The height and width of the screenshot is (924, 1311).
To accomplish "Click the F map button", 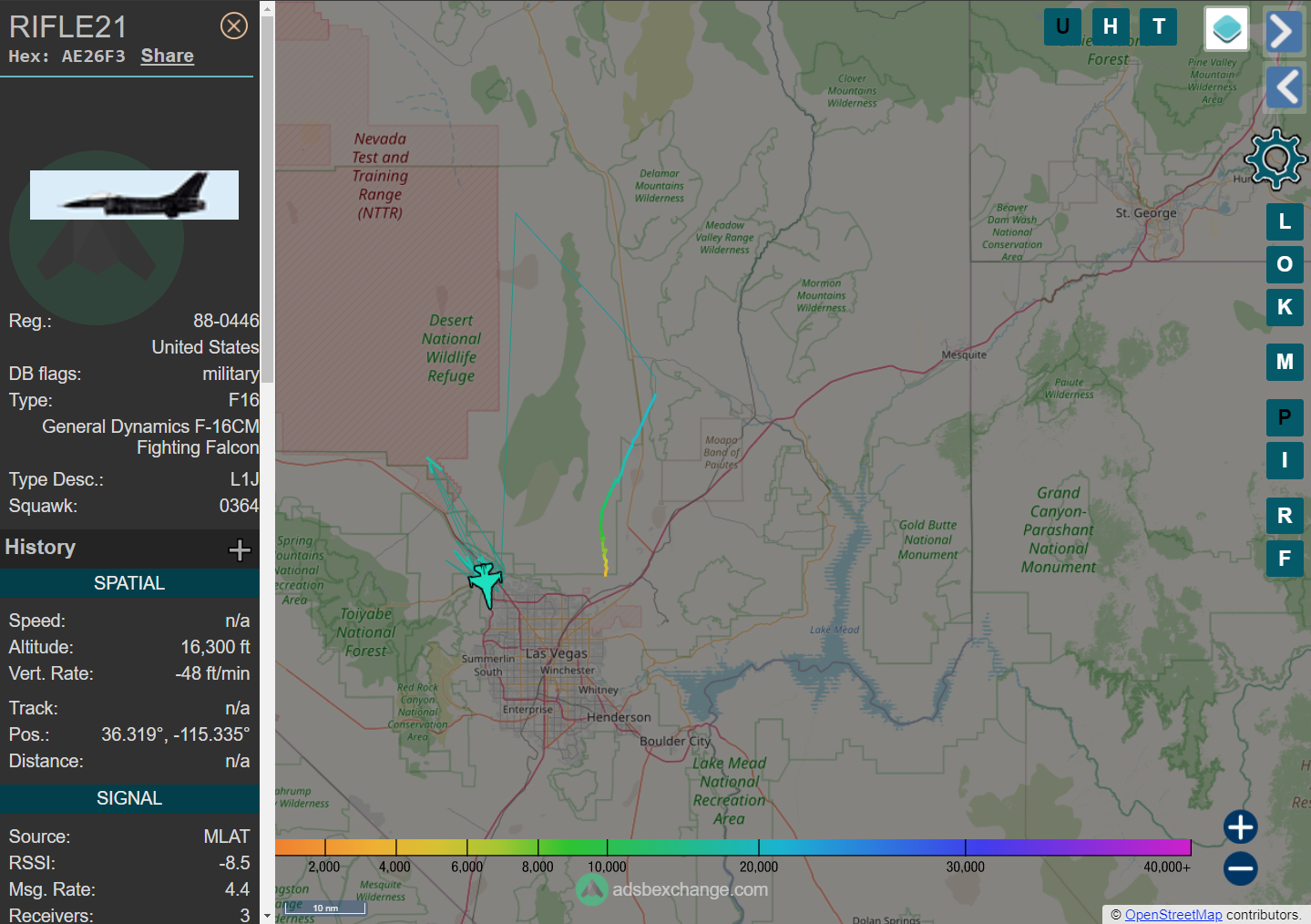I will tap(1285, 559).
